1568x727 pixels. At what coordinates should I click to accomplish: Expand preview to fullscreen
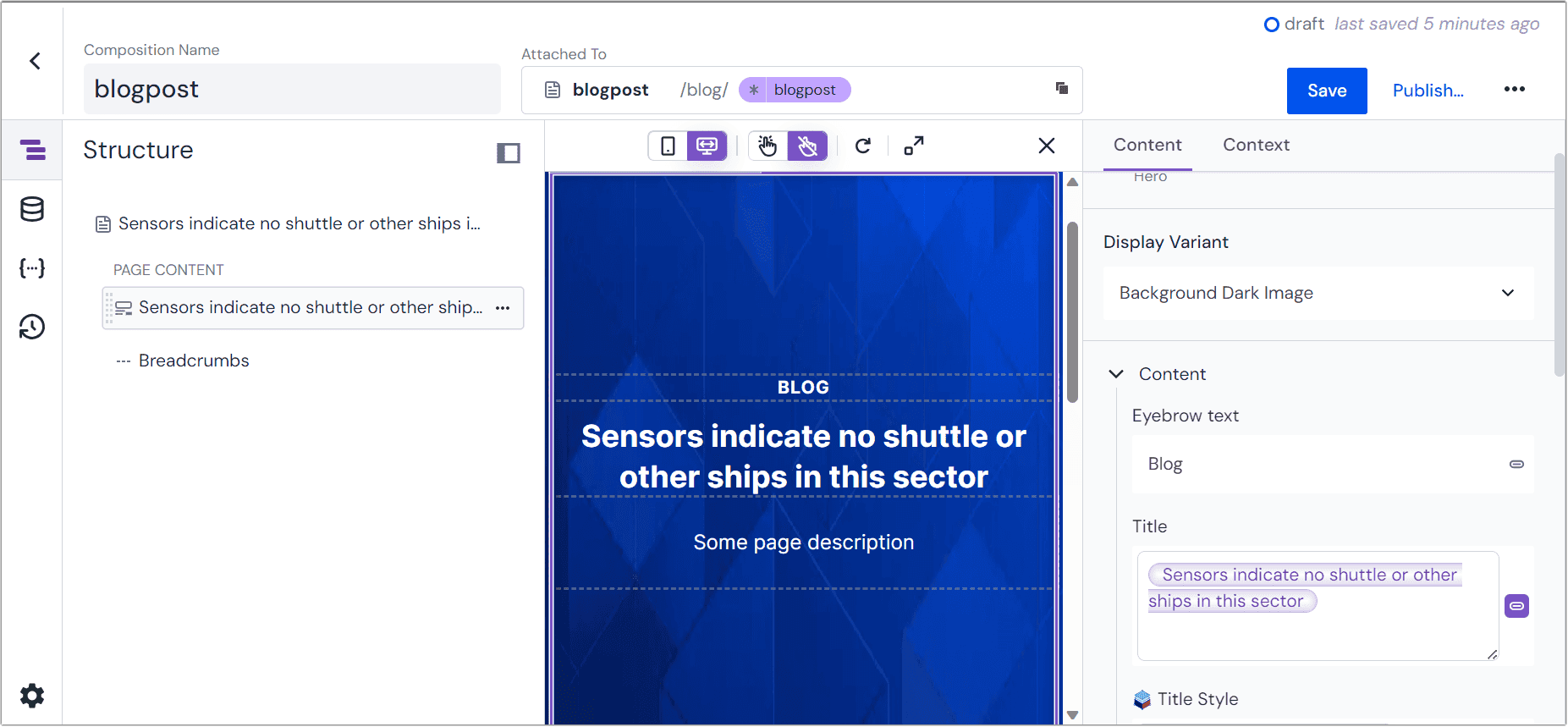tap(914, 146)
